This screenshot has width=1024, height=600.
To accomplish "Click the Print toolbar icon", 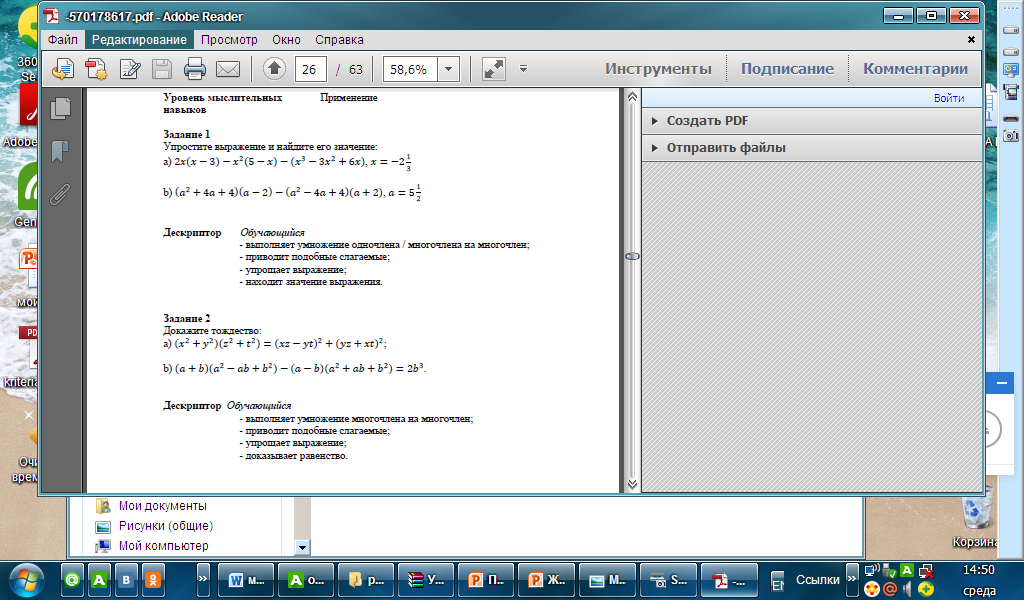I will (x=195, y=69).
